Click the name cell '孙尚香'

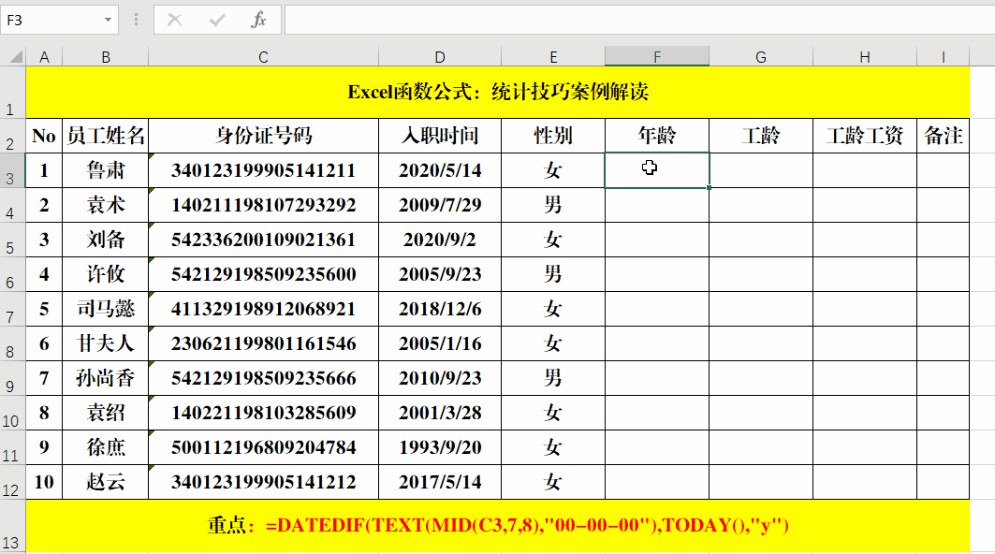[105, 378]
